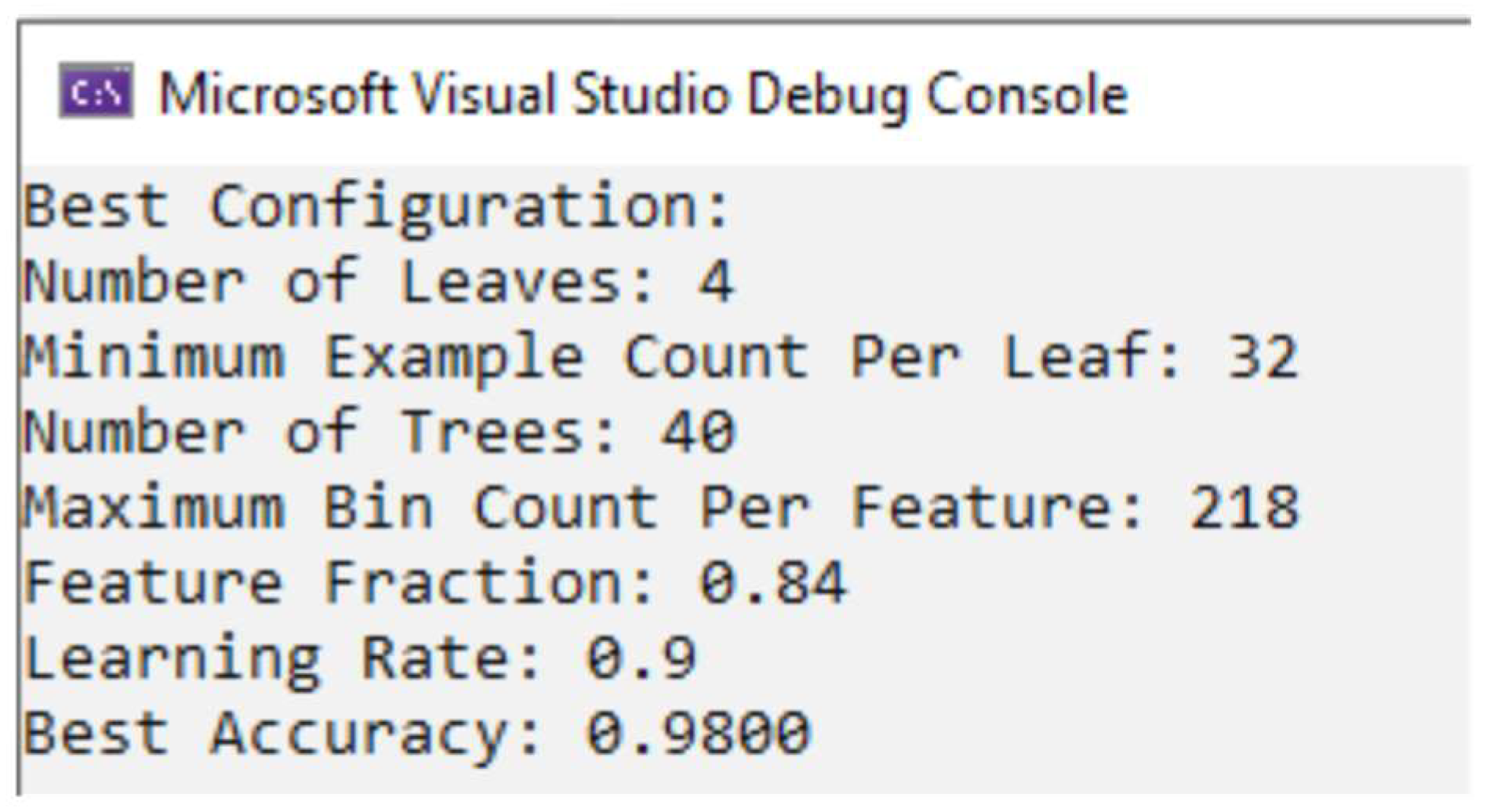The image size is (1490, 812).
Task: Click the Learning Rate label
Action: (x=282, y=658)
